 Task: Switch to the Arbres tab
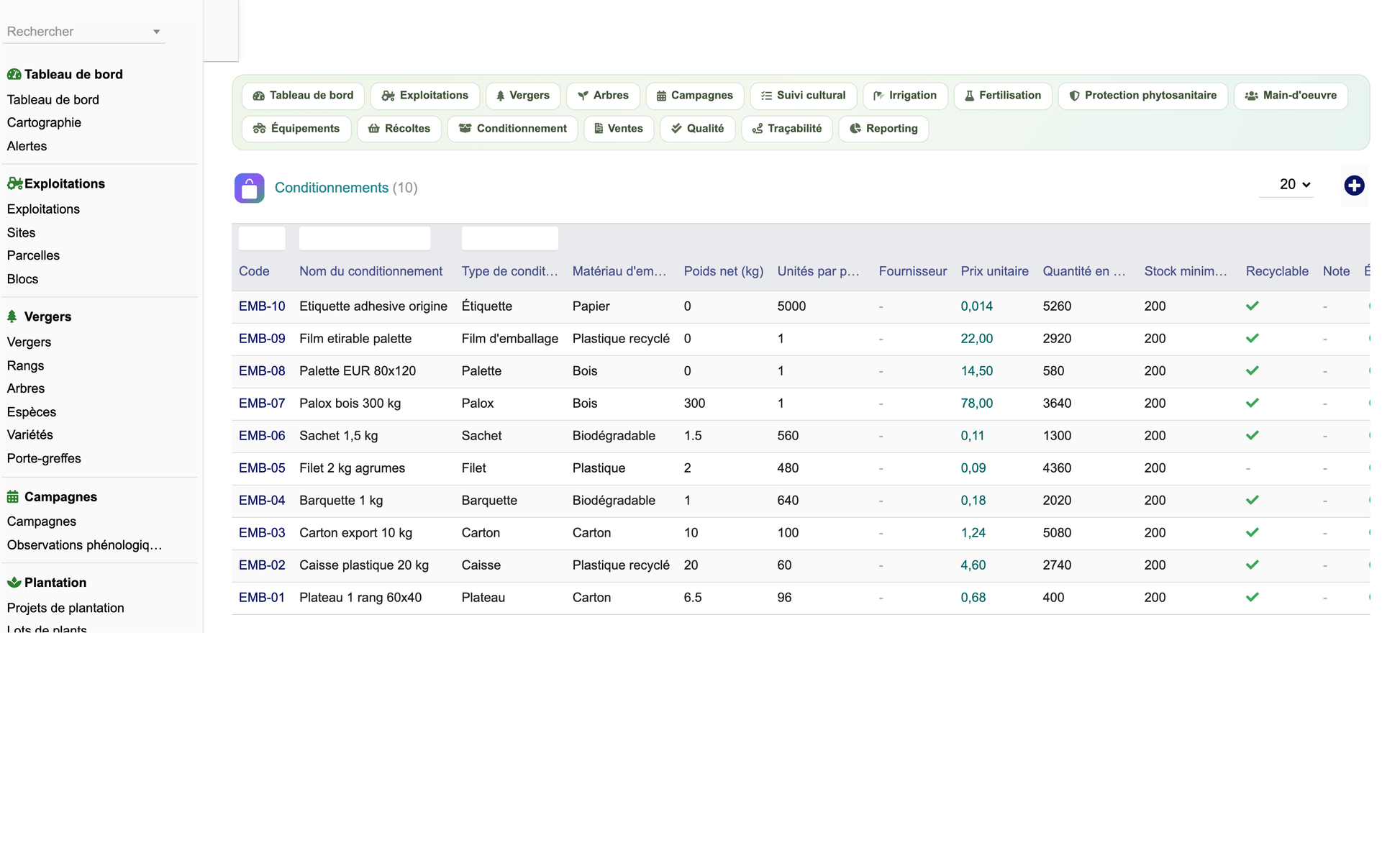coord(603,96)
